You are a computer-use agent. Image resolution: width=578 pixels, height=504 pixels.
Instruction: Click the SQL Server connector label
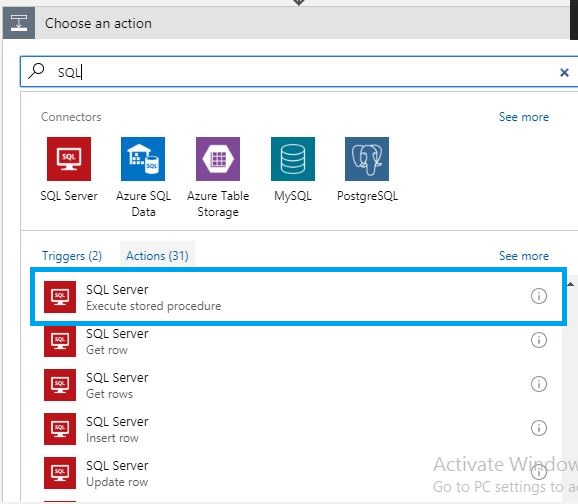tap(69, 195)
